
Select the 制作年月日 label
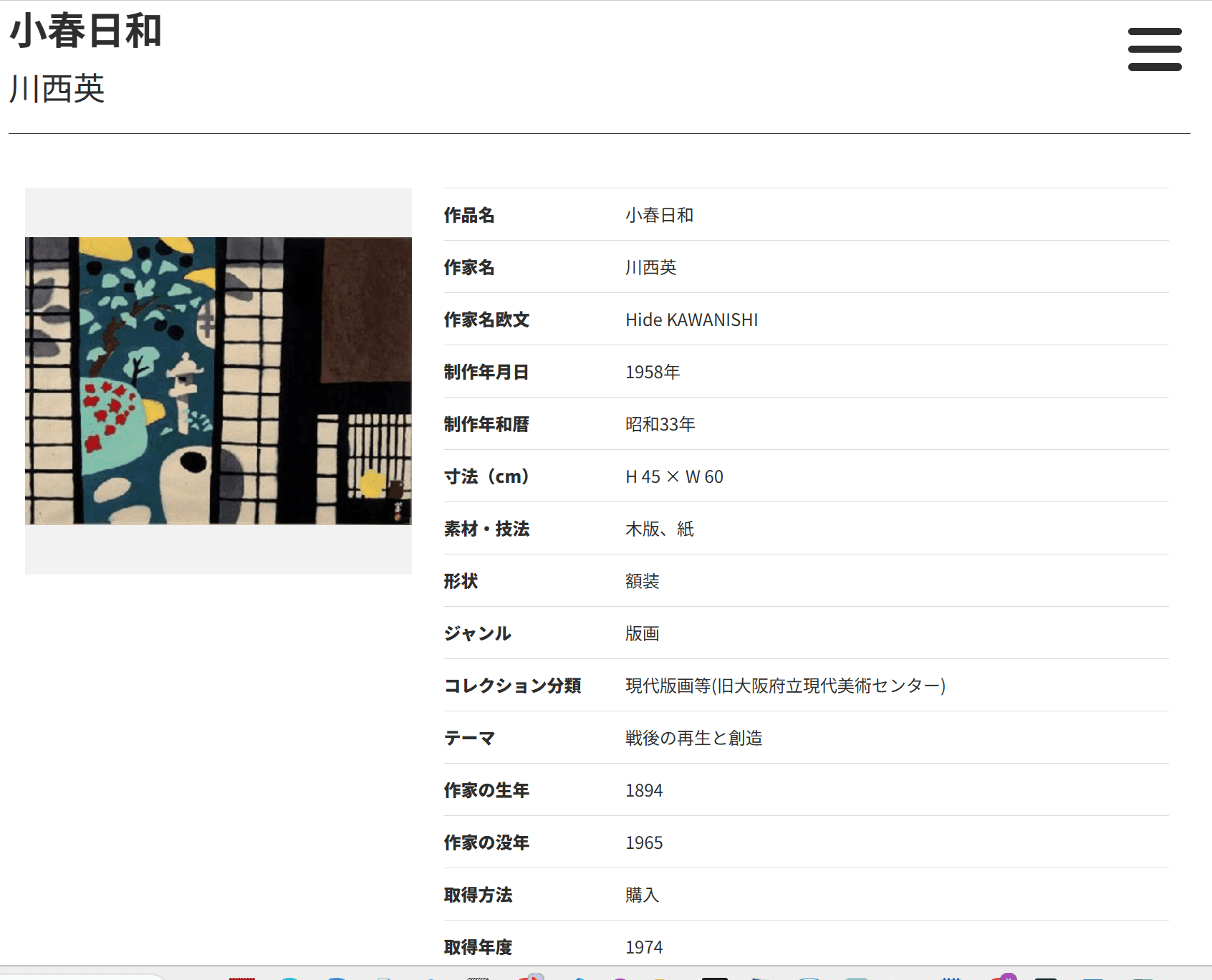pos(486,372)
